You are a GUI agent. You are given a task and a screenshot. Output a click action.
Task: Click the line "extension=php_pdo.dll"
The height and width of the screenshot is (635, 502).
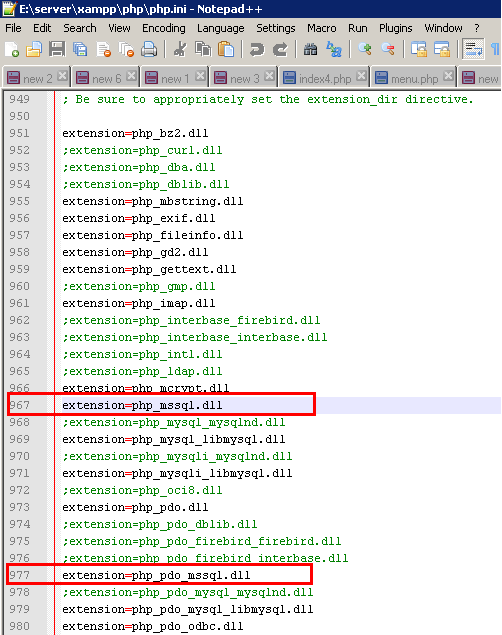point(135,507)
